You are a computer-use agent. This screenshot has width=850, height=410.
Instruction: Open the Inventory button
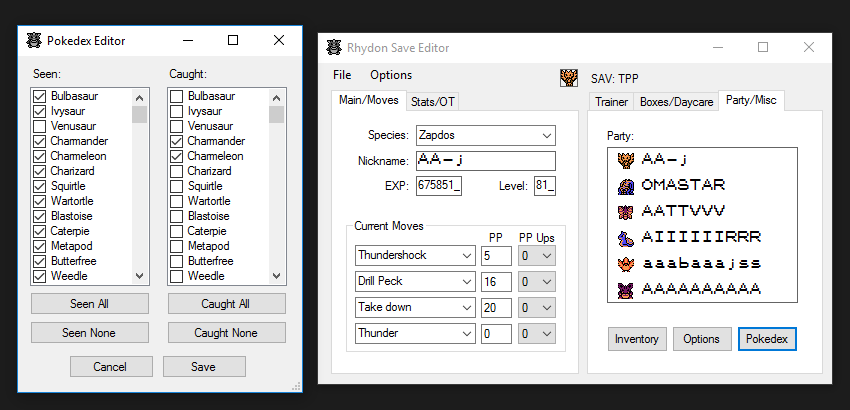coord(637,339)
